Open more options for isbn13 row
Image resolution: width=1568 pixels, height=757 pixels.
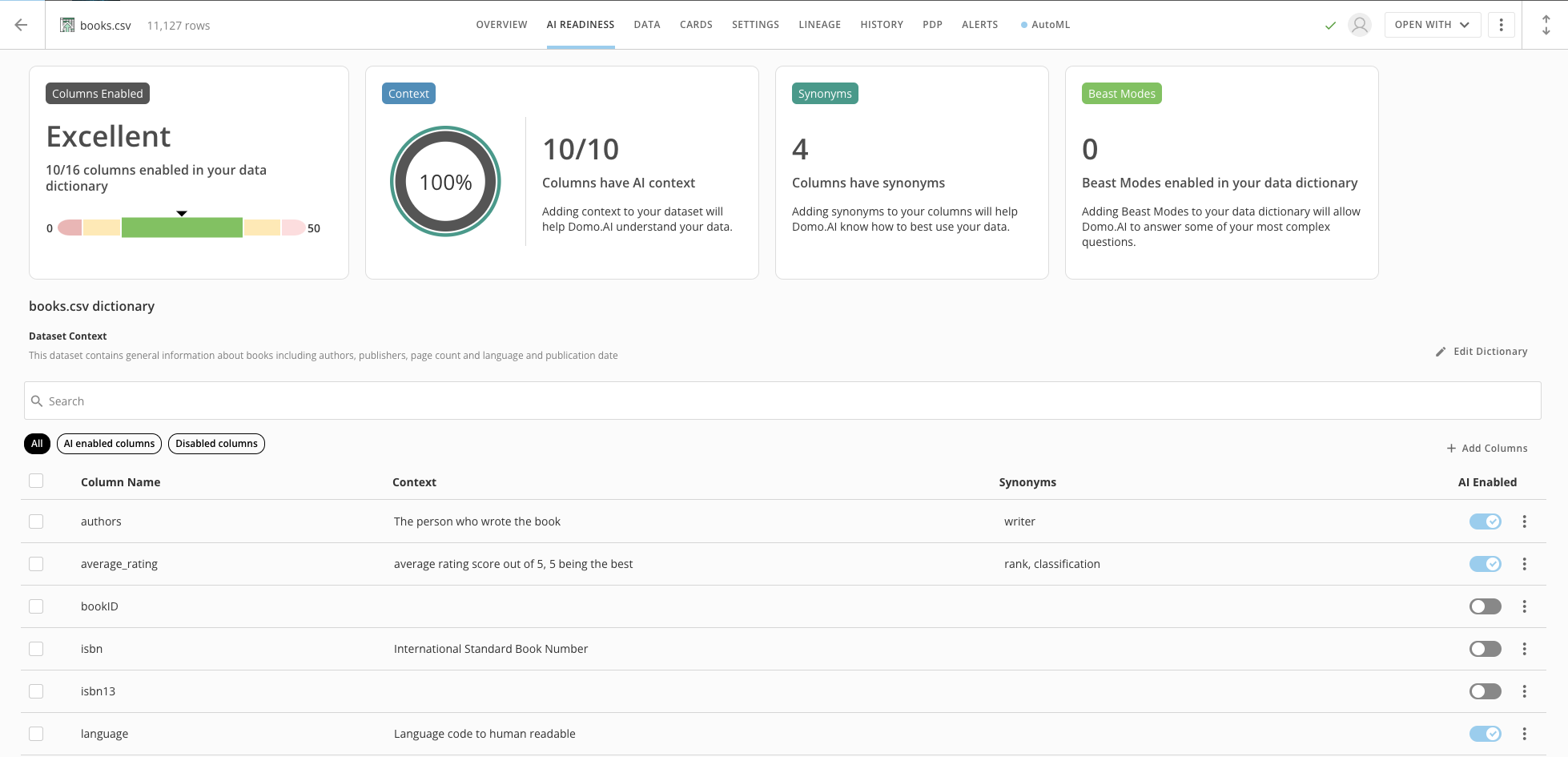pos(1524,691)
